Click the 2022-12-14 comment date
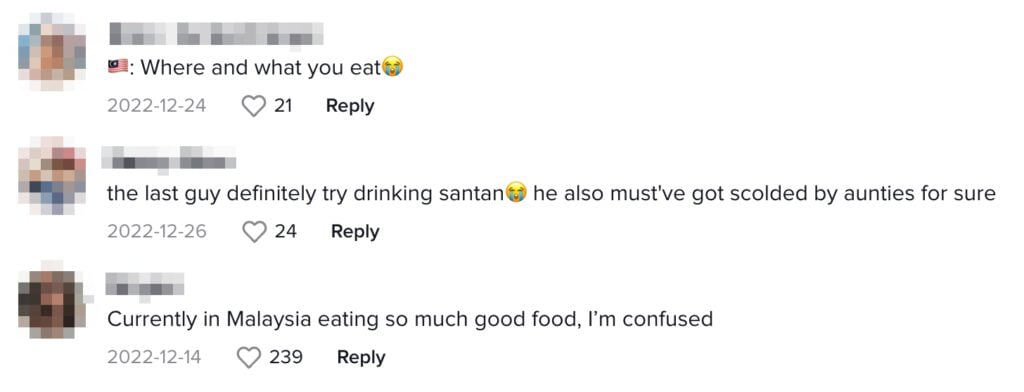Screen dimensions: 1024x392 coord(154,357)
